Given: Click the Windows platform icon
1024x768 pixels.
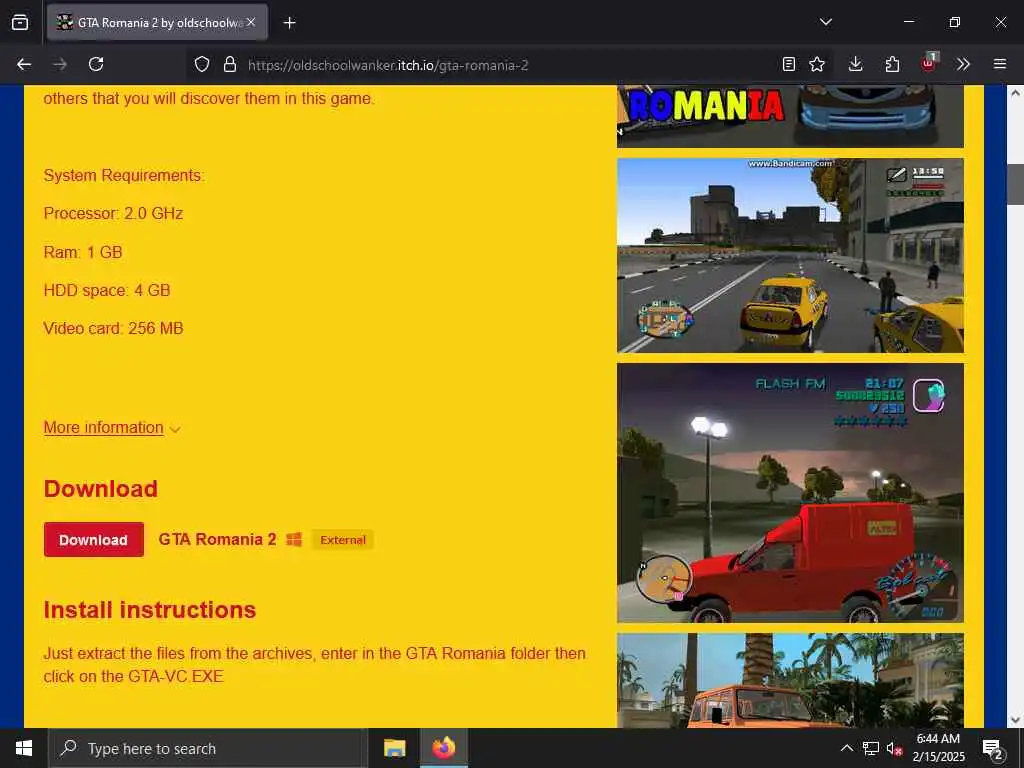Looking at the screenshot, I should [x=294, y=539].
